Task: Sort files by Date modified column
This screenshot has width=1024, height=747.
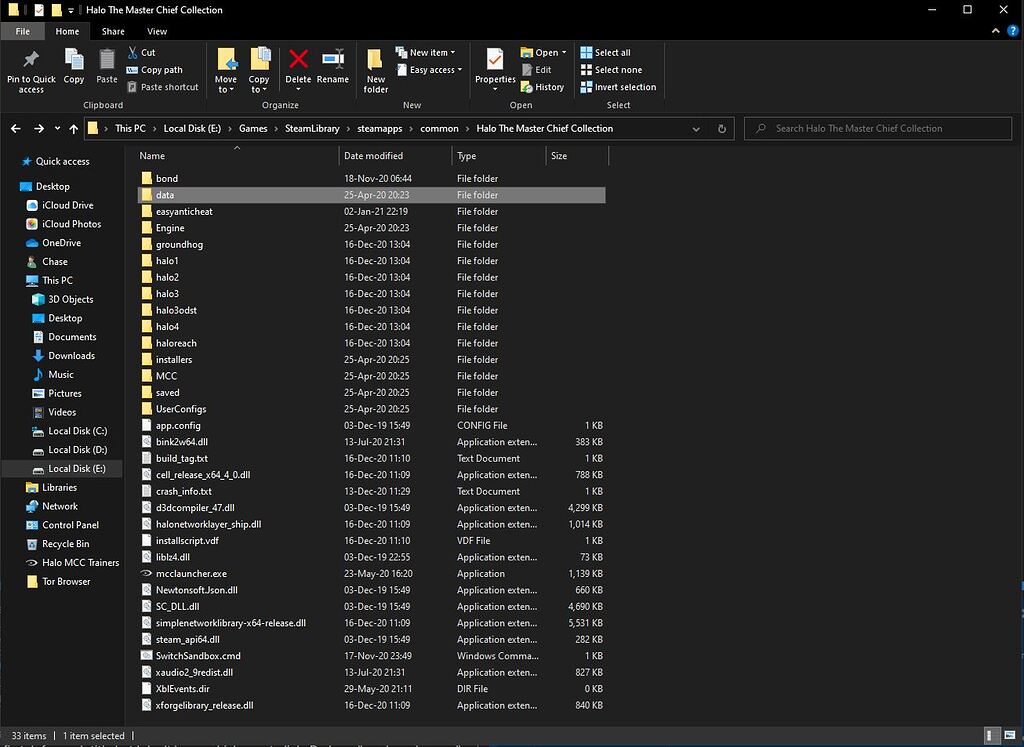Action: coord(374,156)
